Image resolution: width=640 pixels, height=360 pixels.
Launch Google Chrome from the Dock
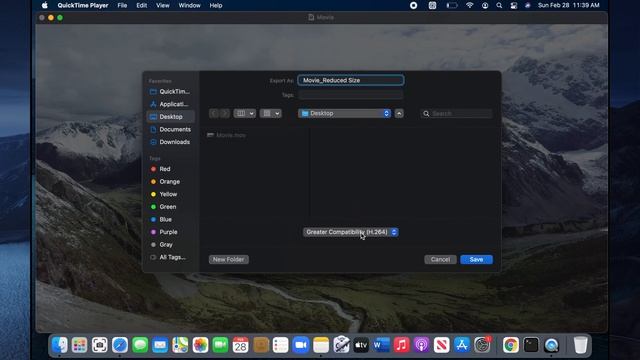511,345
